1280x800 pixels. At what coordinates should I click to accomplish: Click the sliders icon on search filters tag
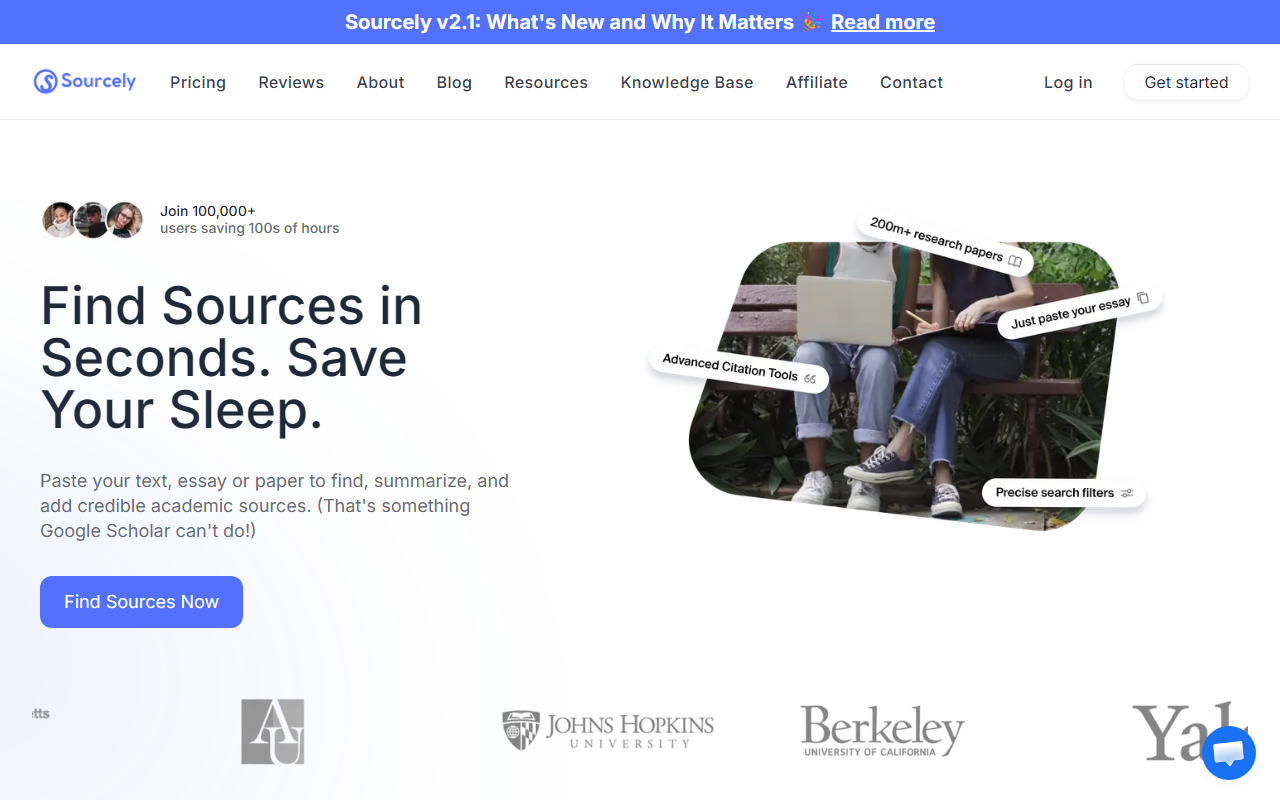click(x=1127, y=493)
